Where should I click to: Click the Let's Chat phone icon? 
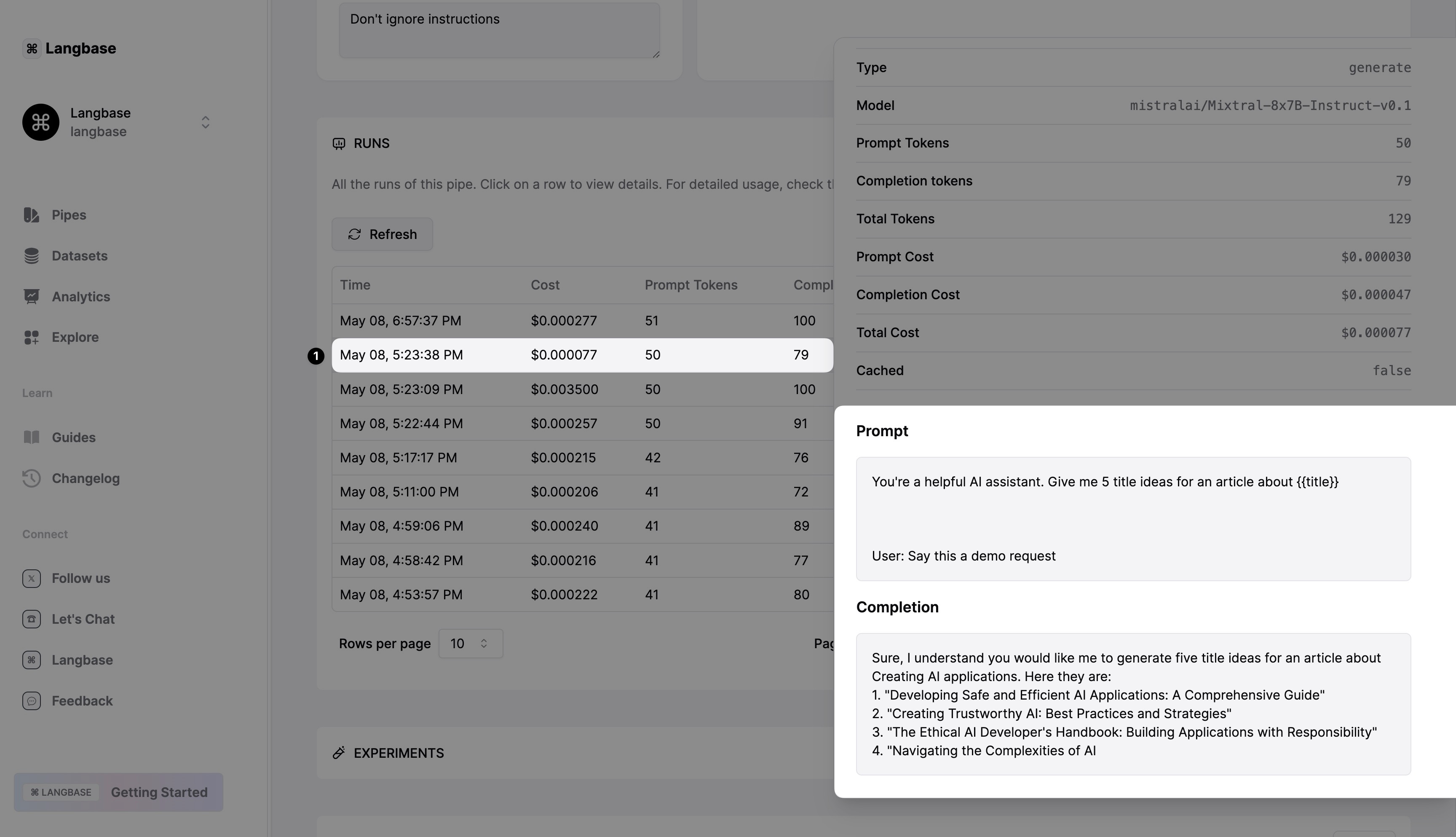[32, 619]
